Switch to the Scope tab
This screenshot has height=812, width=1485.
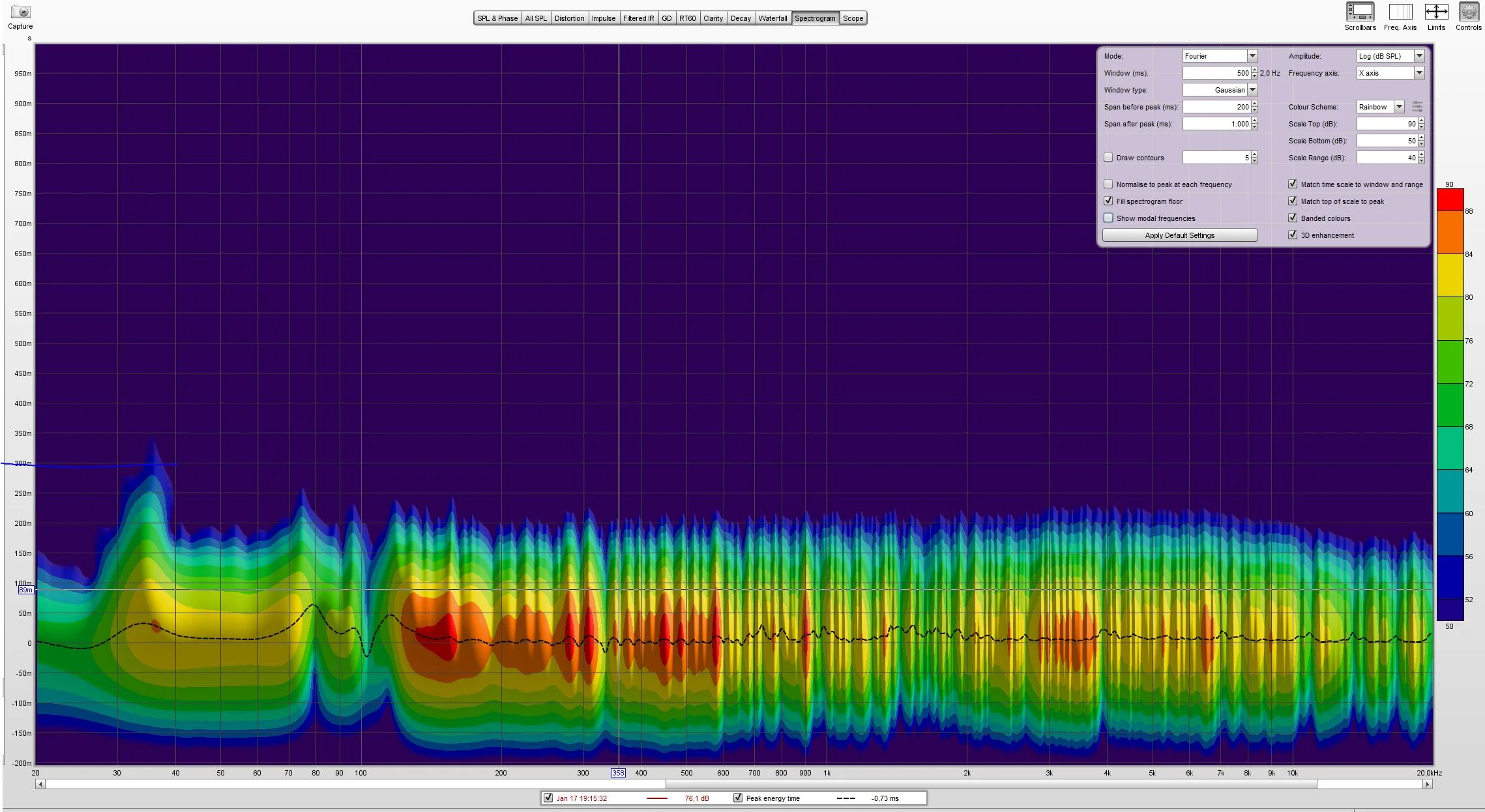click(853, 18)
